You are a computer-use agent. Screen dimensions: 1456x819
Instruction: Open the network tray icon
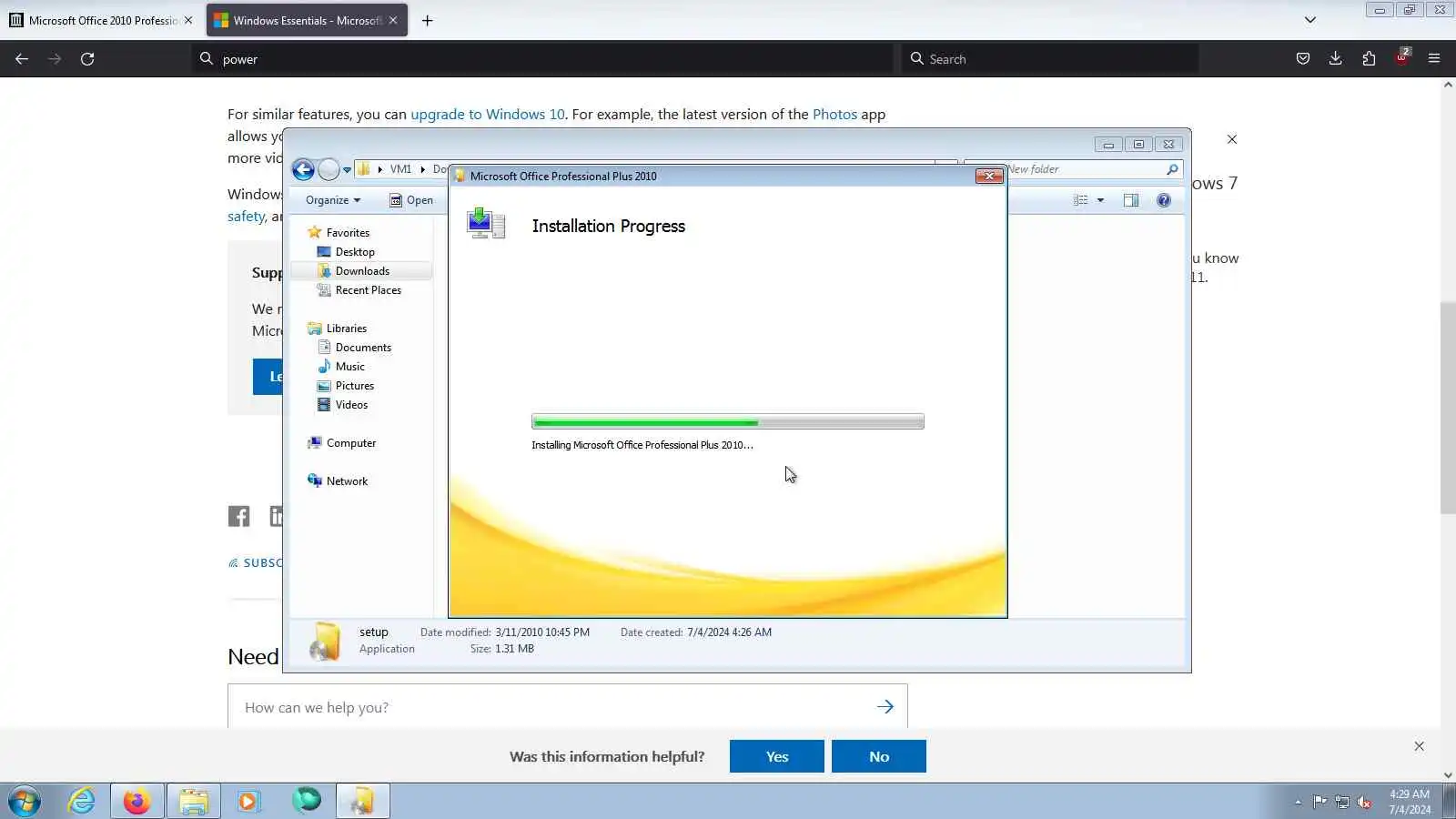coord(1342,802)
